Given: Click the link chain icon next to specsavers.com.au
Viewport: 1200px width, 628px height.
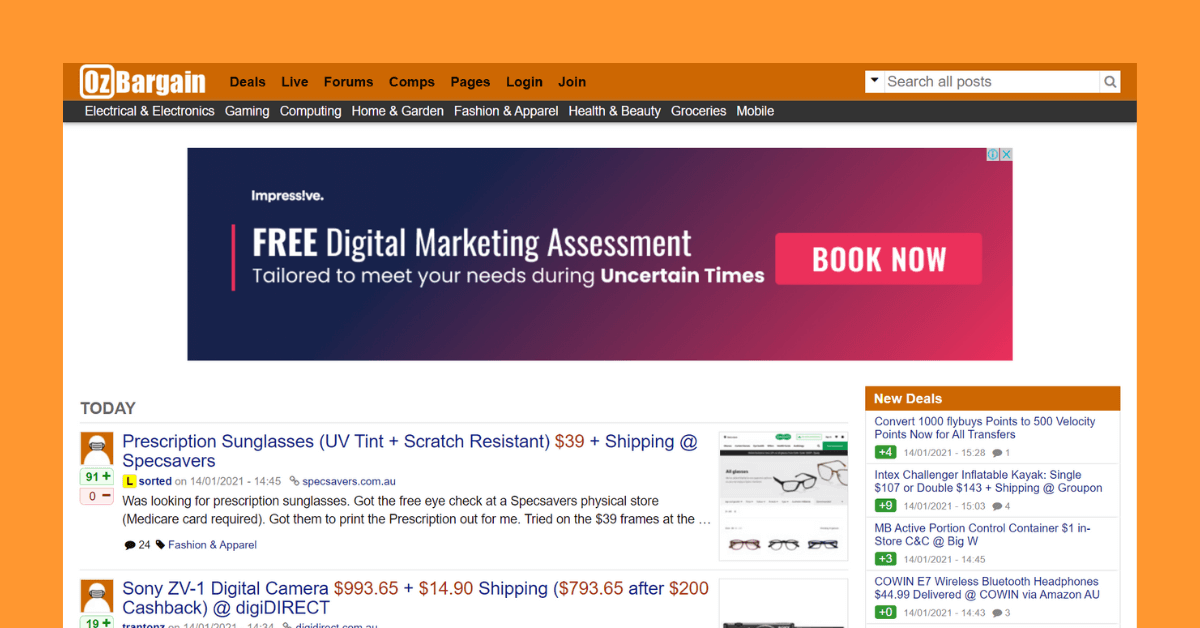Looking at the screenshot, I should [294, 481].
